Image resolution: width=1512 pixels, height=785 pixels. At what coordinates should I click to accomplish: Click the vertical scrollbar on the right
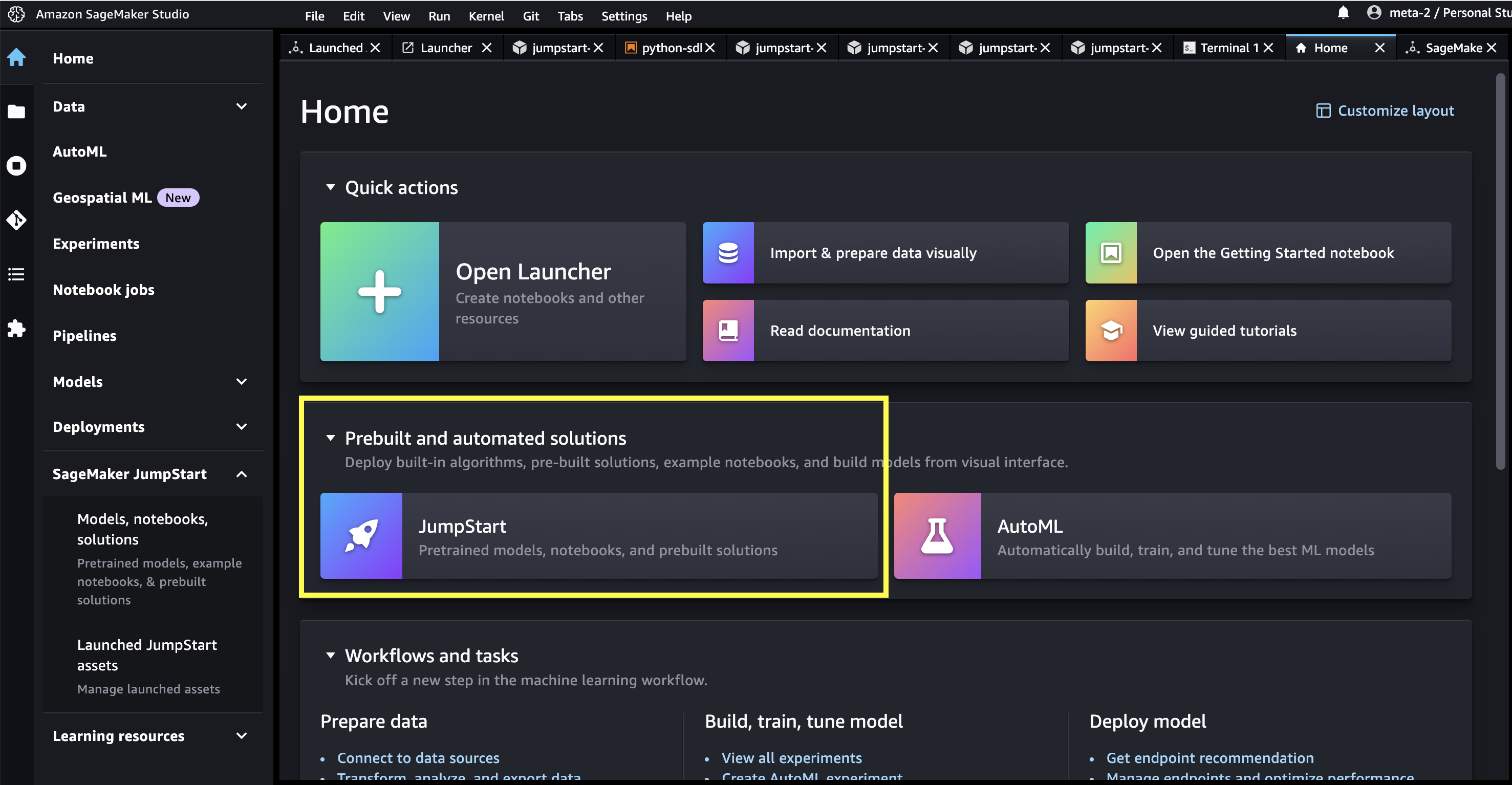[x=1500, y=270]
